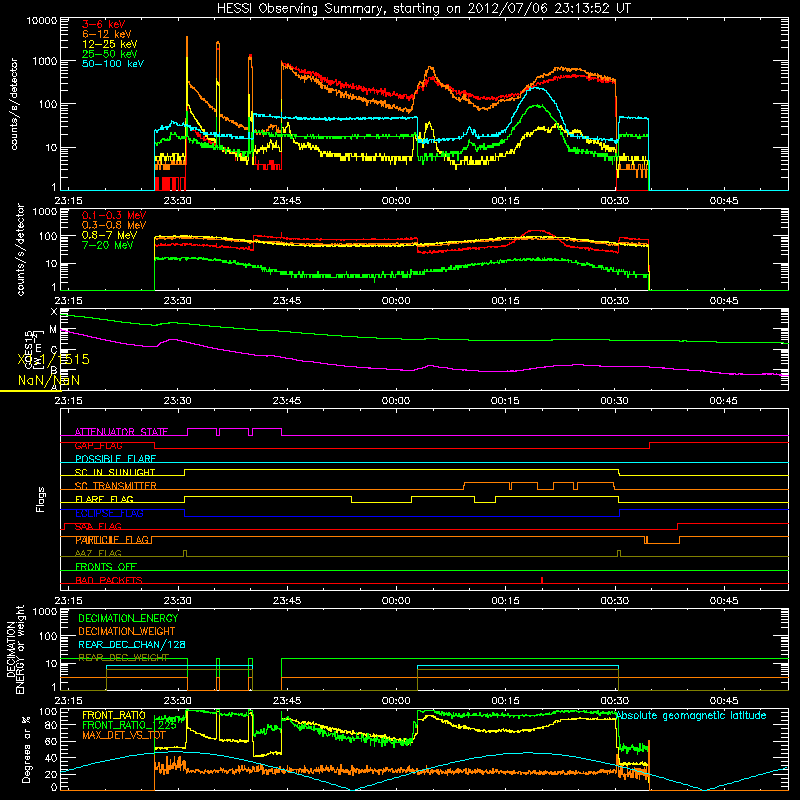Select the yellow FRONT_RATIO legend label
The width and height of the screenshot is (800, 800).
pyautogui.click(x=114, y=715)
